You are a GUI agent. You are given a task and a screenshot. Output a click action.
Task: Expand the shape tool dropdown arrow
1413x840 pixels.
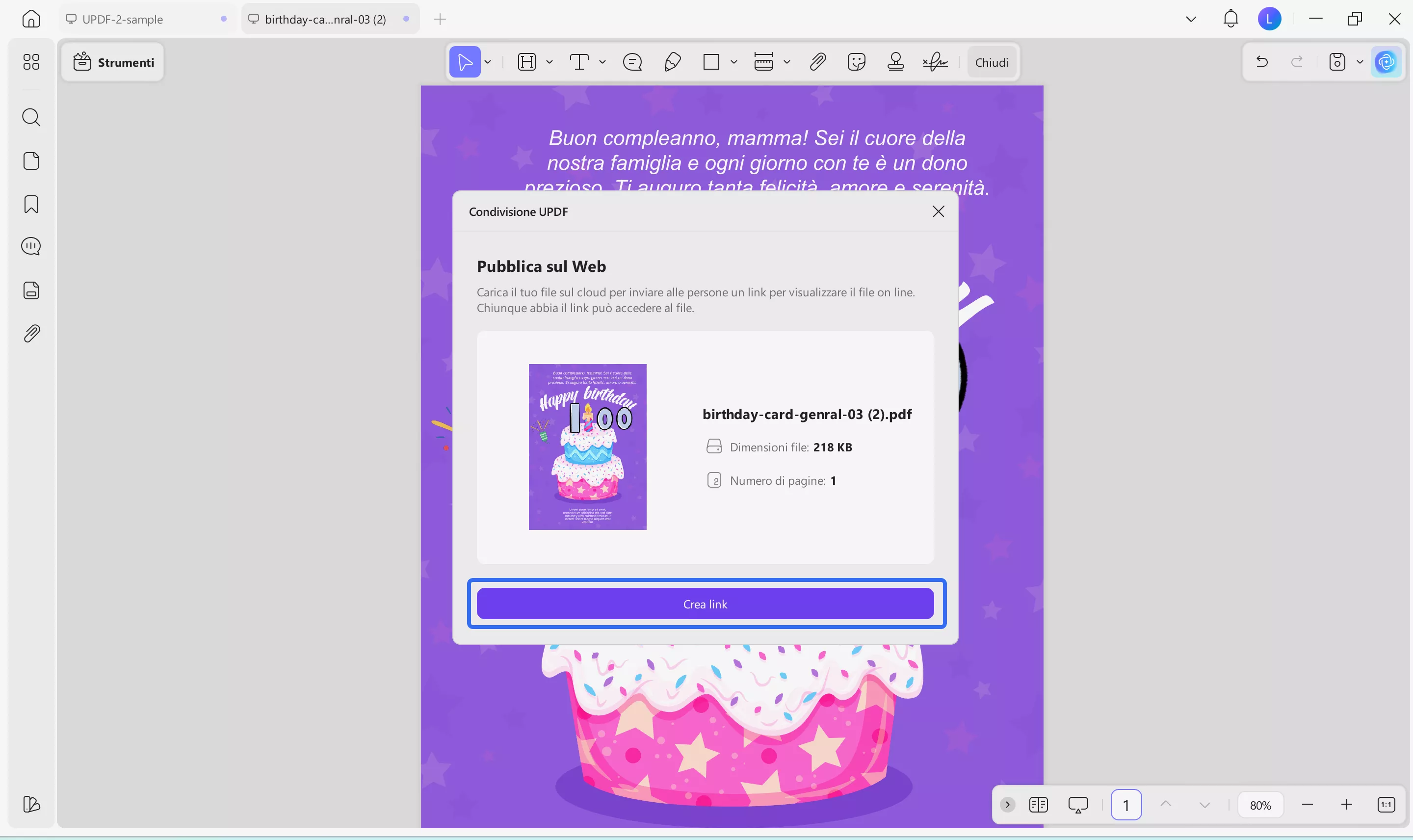(734, 62)
